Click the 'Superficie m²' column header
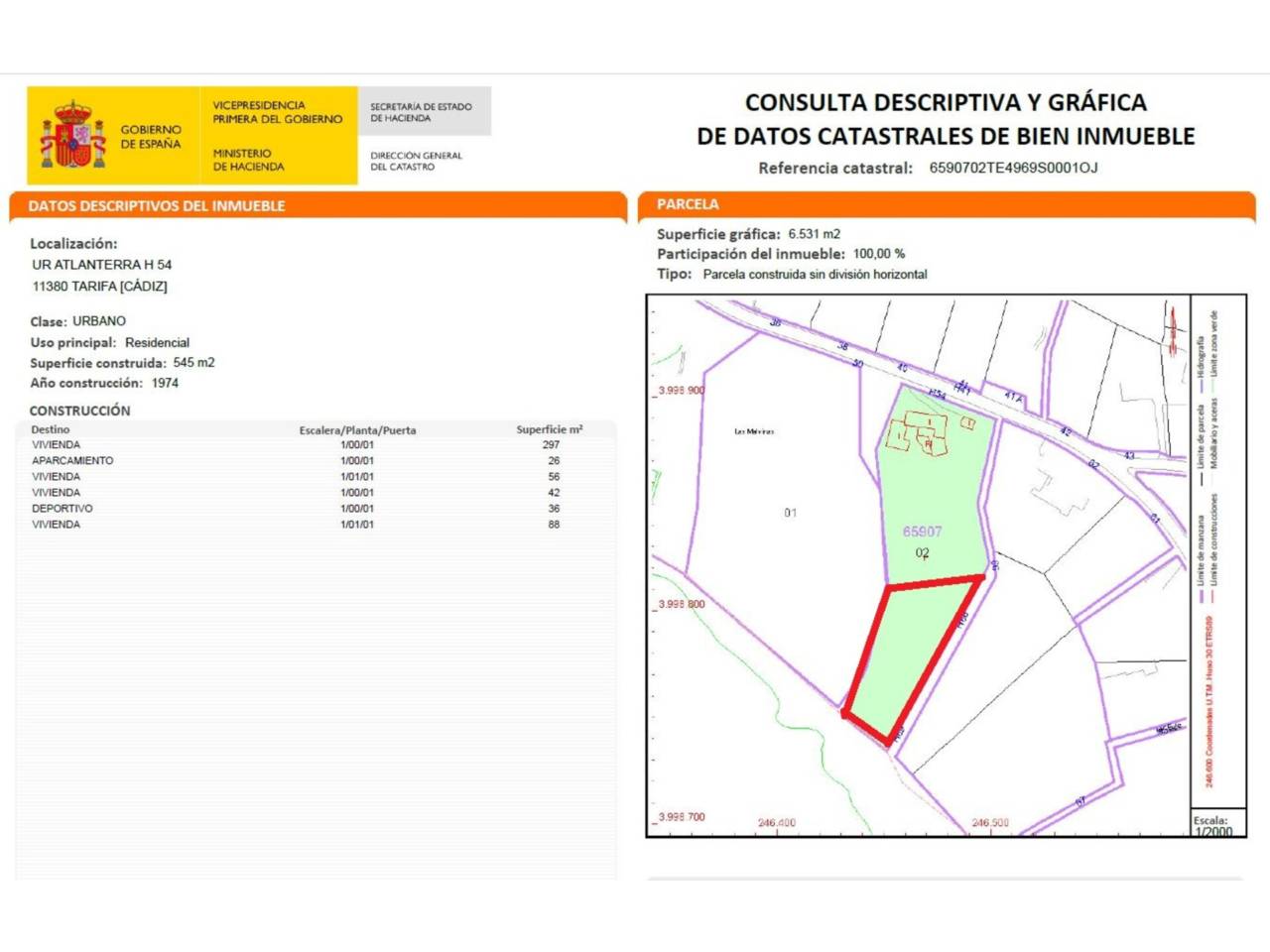Screen dimensions: 1270x952 click(549, 430)
